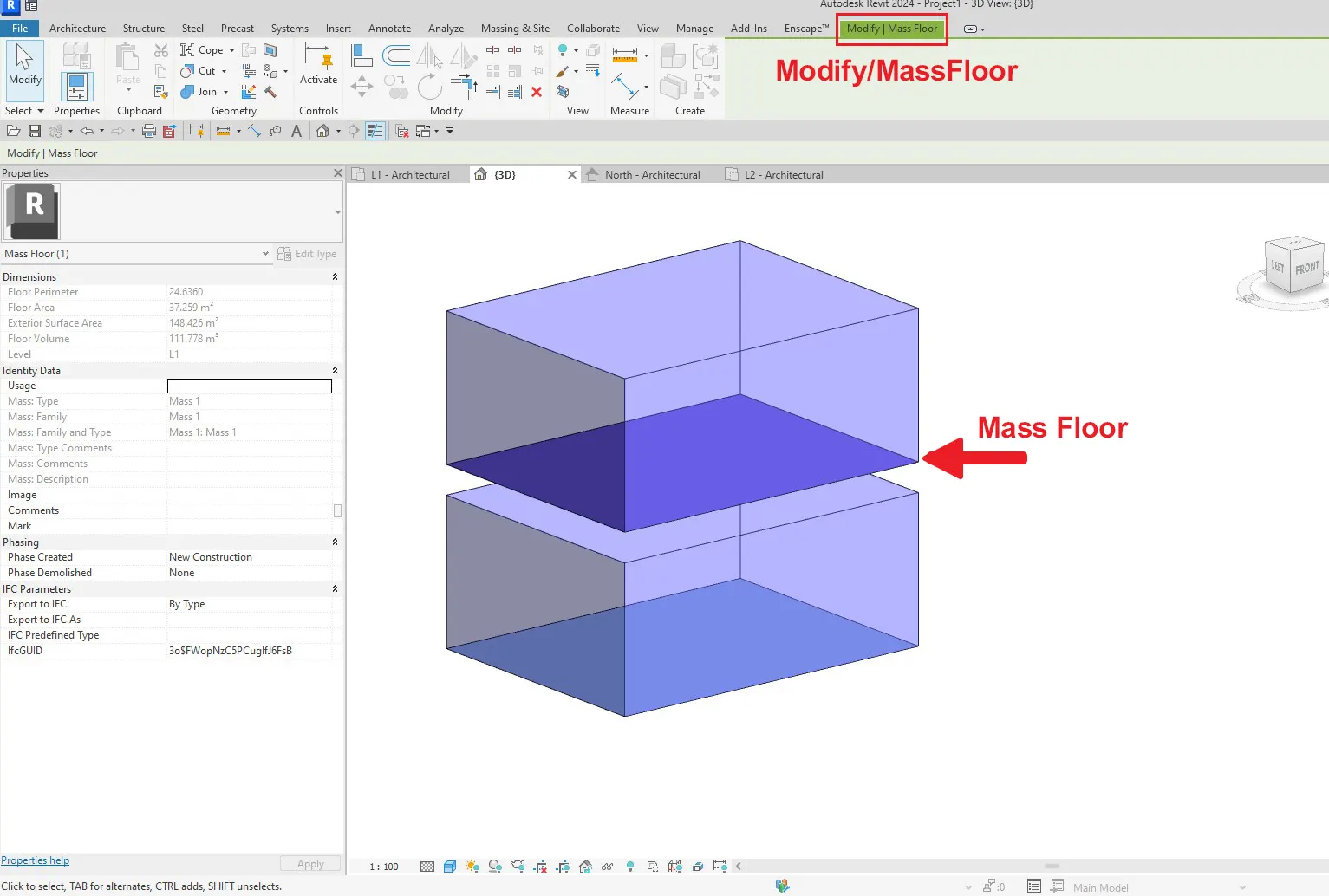Toggle Highlight Displacement Sets icon
This screenshot has height=896, width=1329.
(x=698, y=867)
